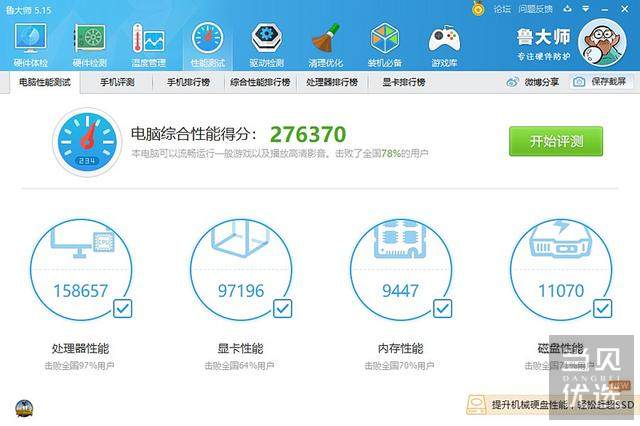Click the gold medal icon in title bar
640x426 pixels.
coord(478,8)
